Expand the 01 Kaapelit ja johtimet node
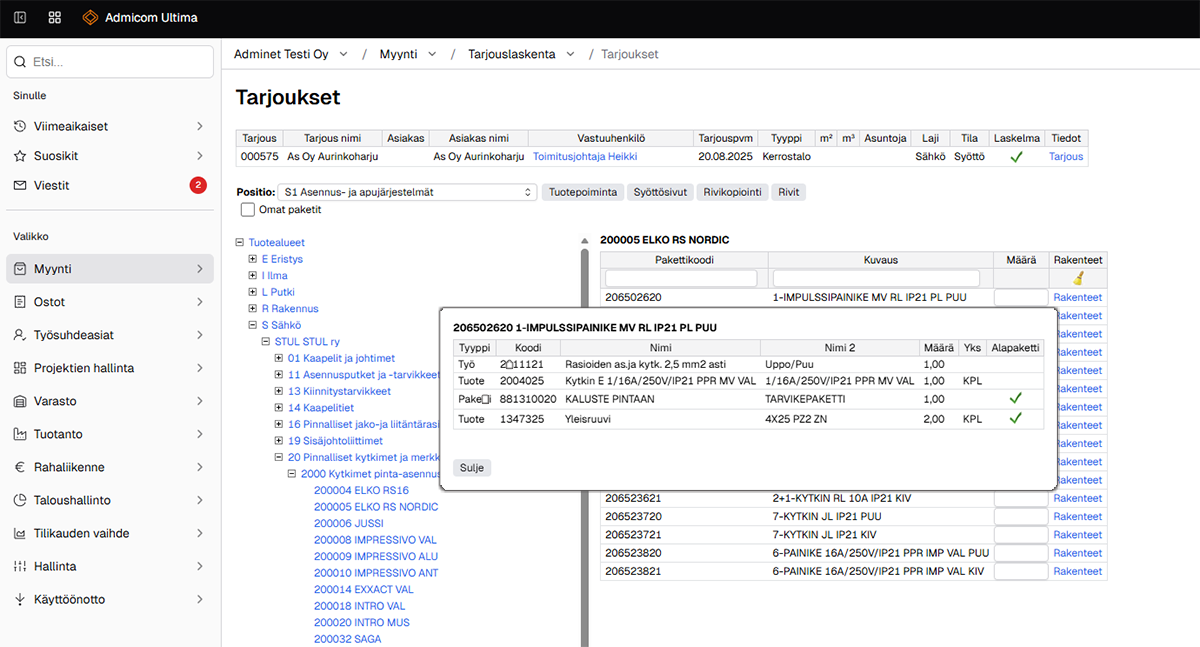Screen dimensions: 1200x647 pyautogui.click(x=279, y=358)
